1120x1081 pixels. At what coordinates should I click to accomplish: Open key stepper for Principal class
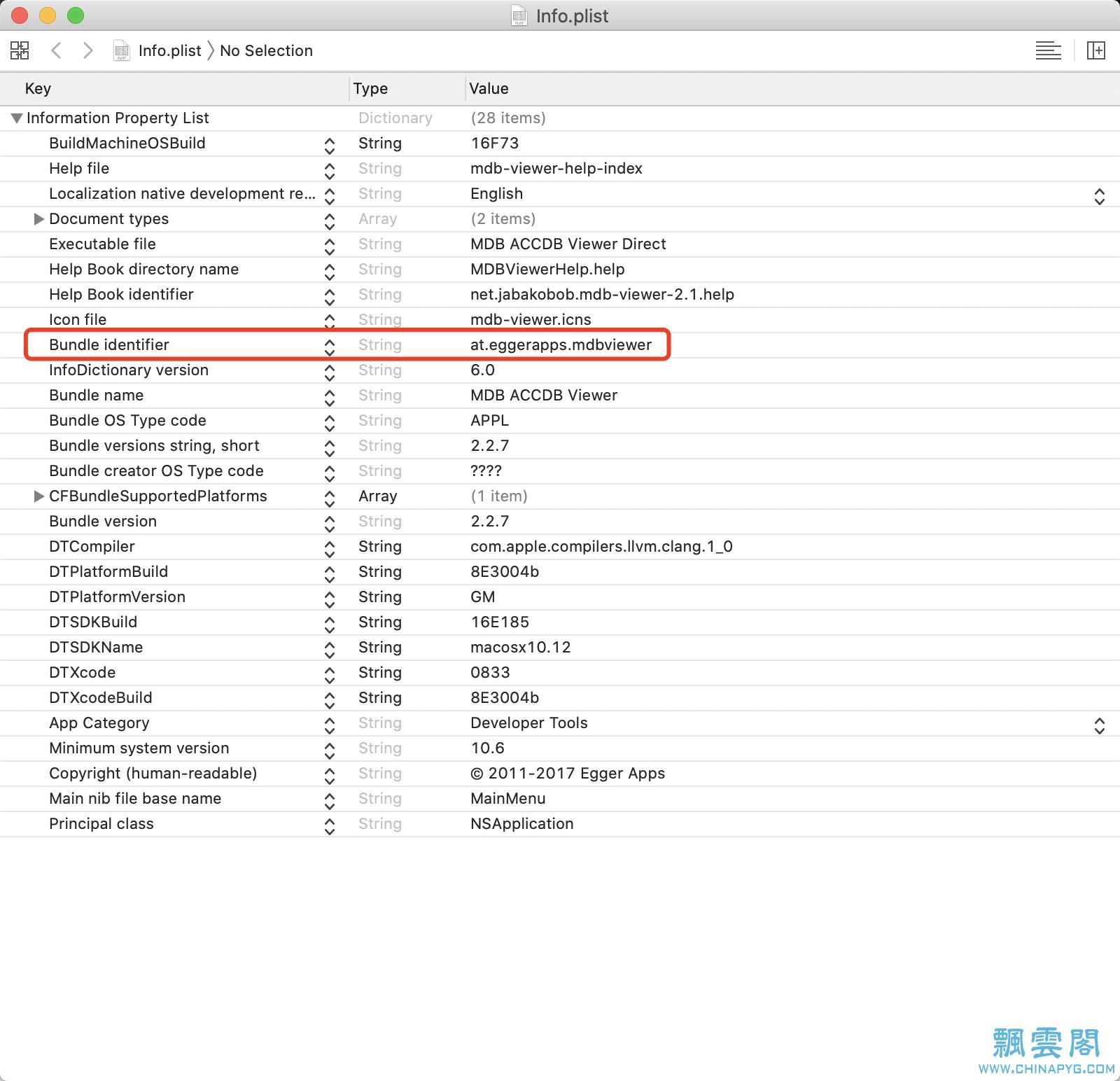pyautogui.click(x=330, y=826)
